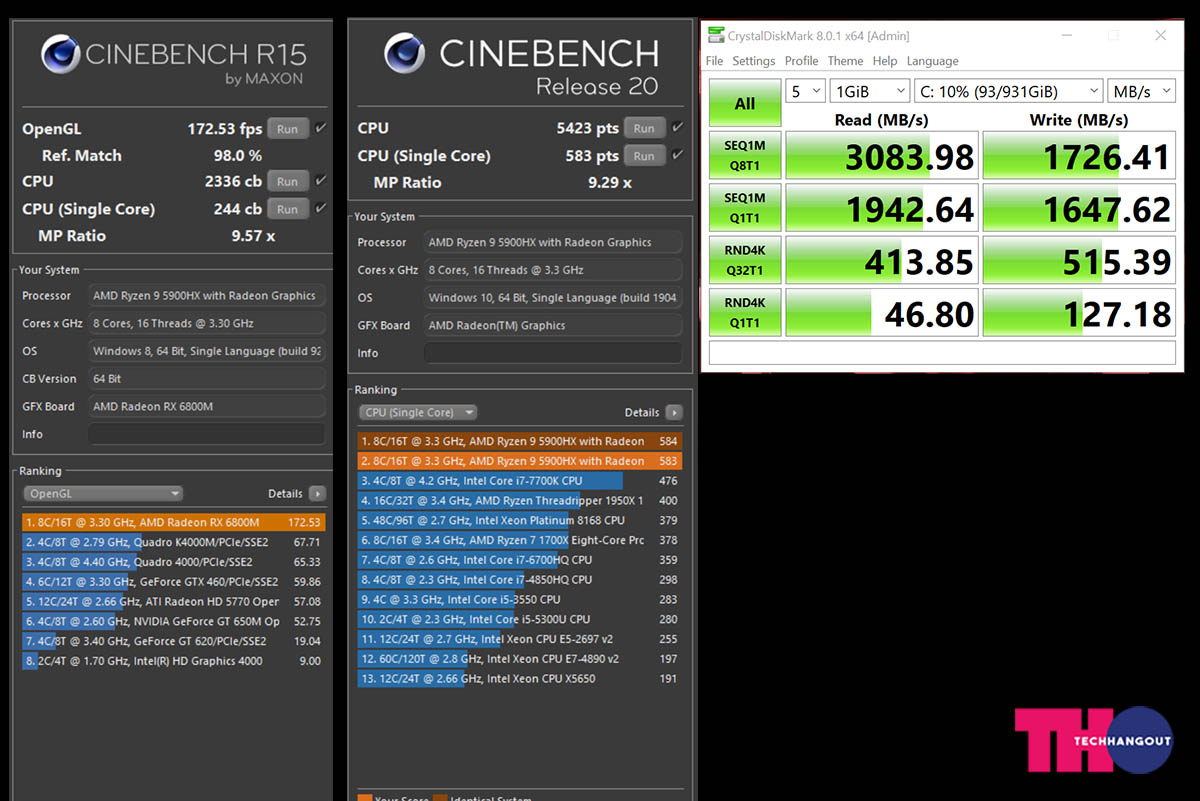Click the 3083.98 sequential read result

pyautogui.click(x=881, y=157)
